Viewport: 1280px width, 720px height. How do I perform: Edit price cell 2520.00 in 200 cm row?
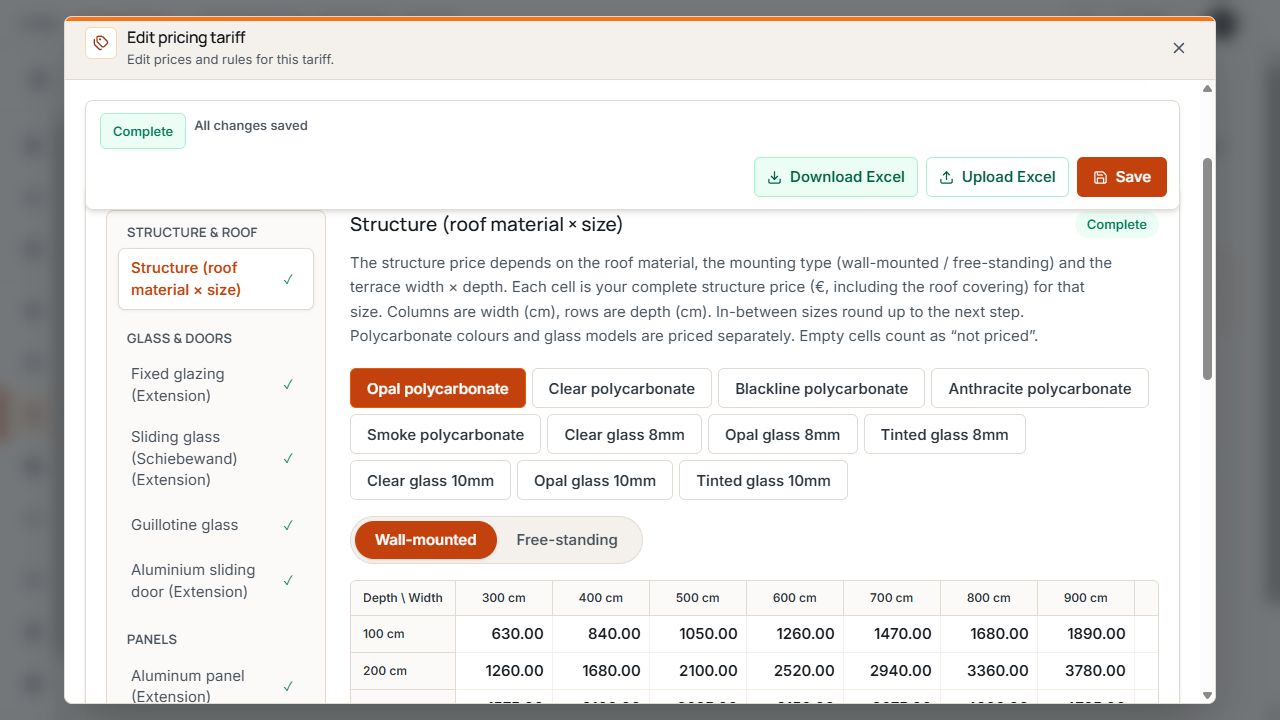click(x=795, y=671)
